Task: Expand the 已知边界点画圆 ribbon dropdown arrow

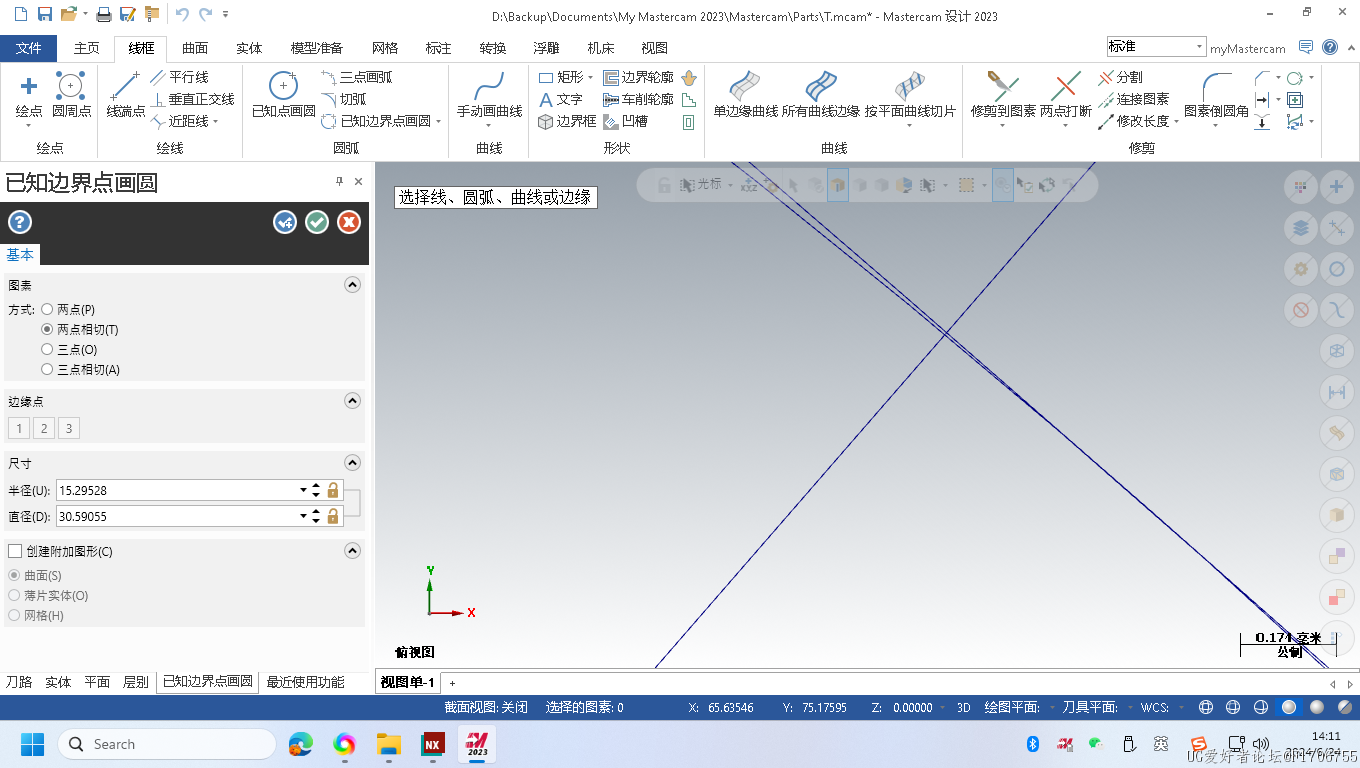Action: (x=439, y=122)
